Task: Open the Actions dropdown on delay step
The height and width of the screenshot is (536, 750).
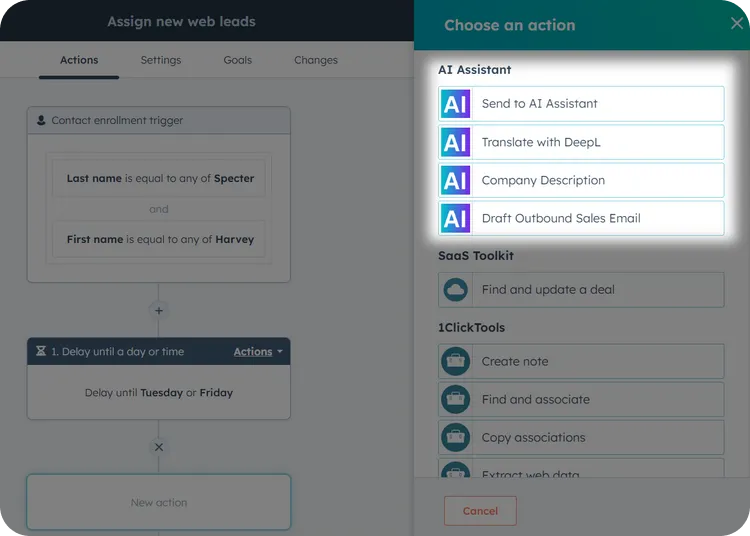Action: 258,352
